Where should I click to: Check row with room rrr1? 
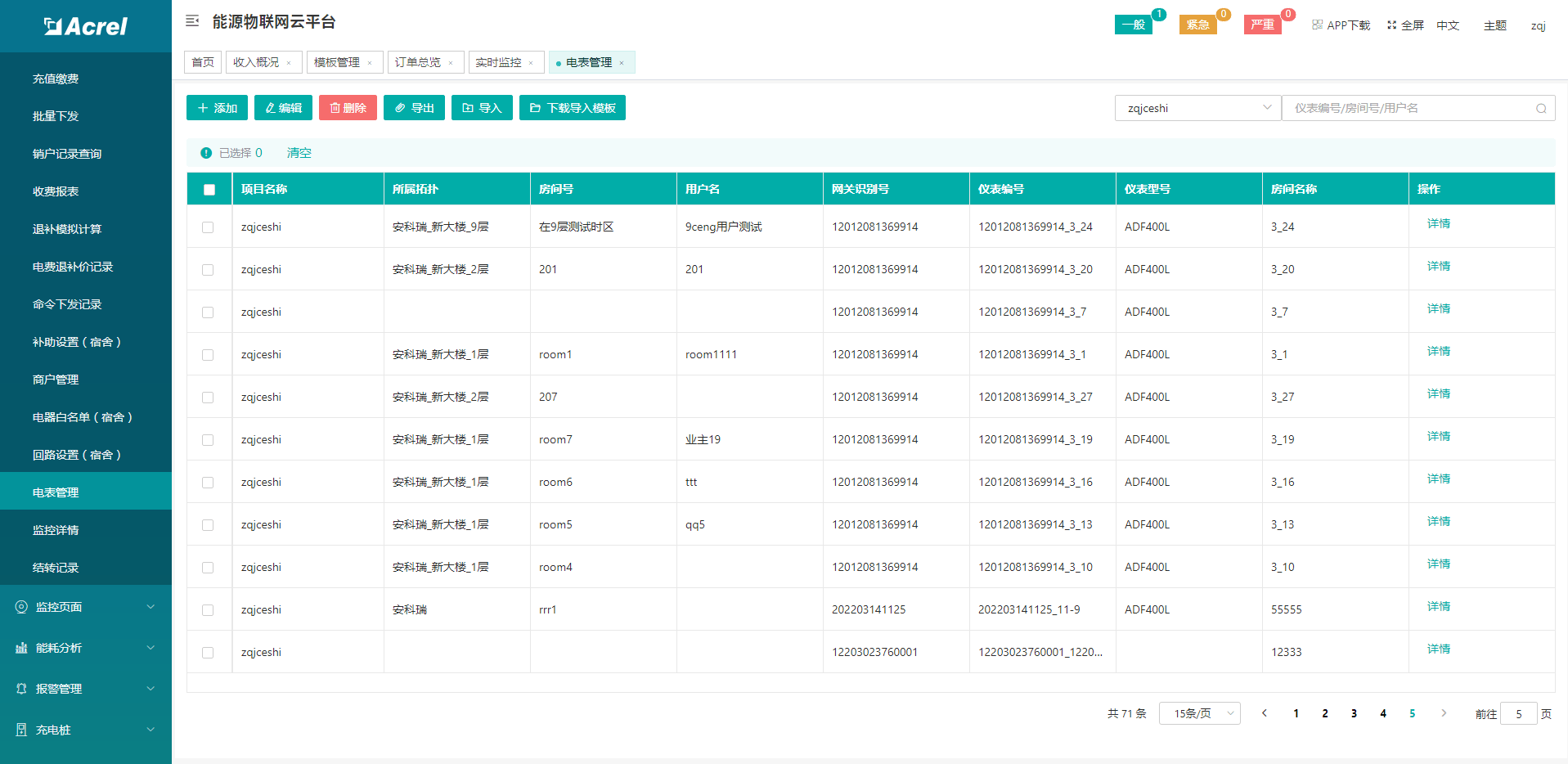coord(208,610)
